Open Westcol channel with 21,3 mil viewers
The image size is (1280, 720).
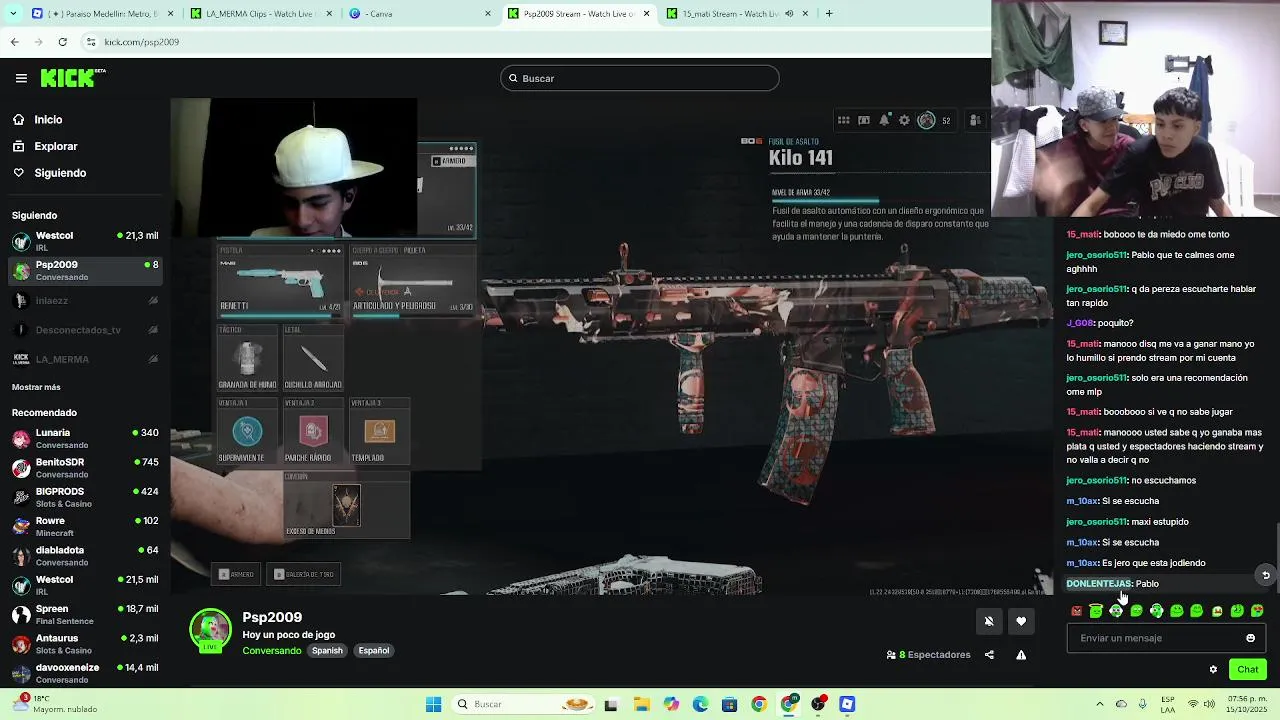pos(85,241)
